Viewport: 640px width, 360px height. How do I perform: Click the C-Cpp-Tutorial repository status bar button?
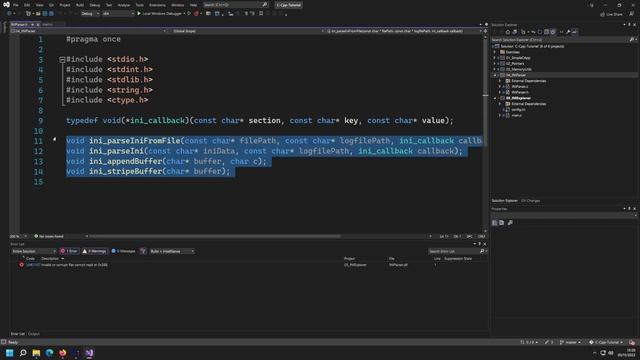tap(606, 342)
